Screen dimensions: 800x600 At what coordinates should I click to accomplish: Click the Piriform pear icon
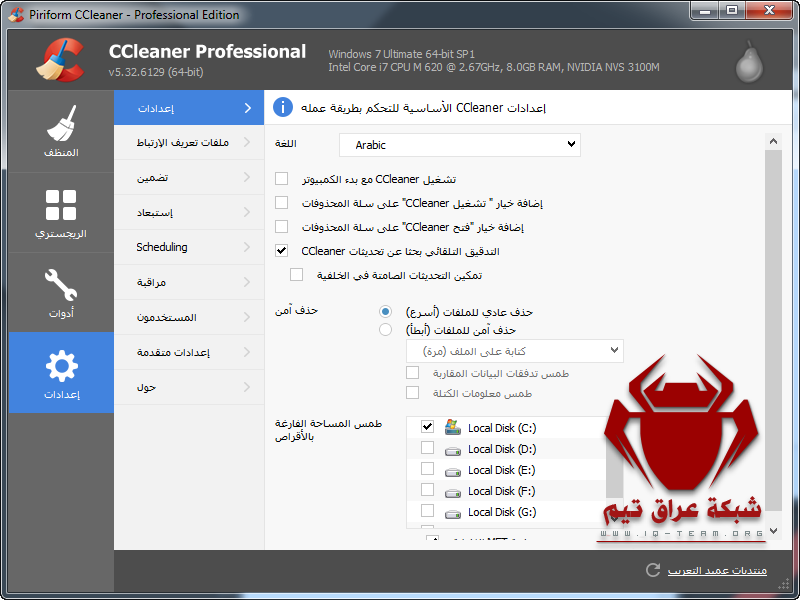point(749,62)
